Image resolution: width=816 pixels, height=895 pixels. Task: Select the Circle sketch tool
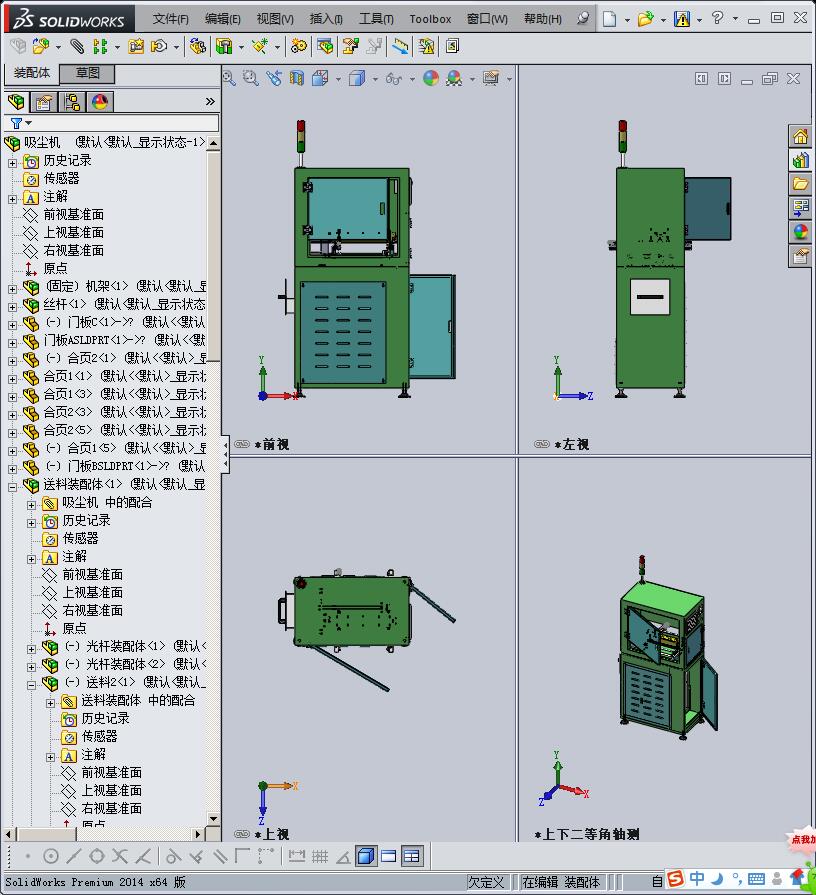coord(52,856)
